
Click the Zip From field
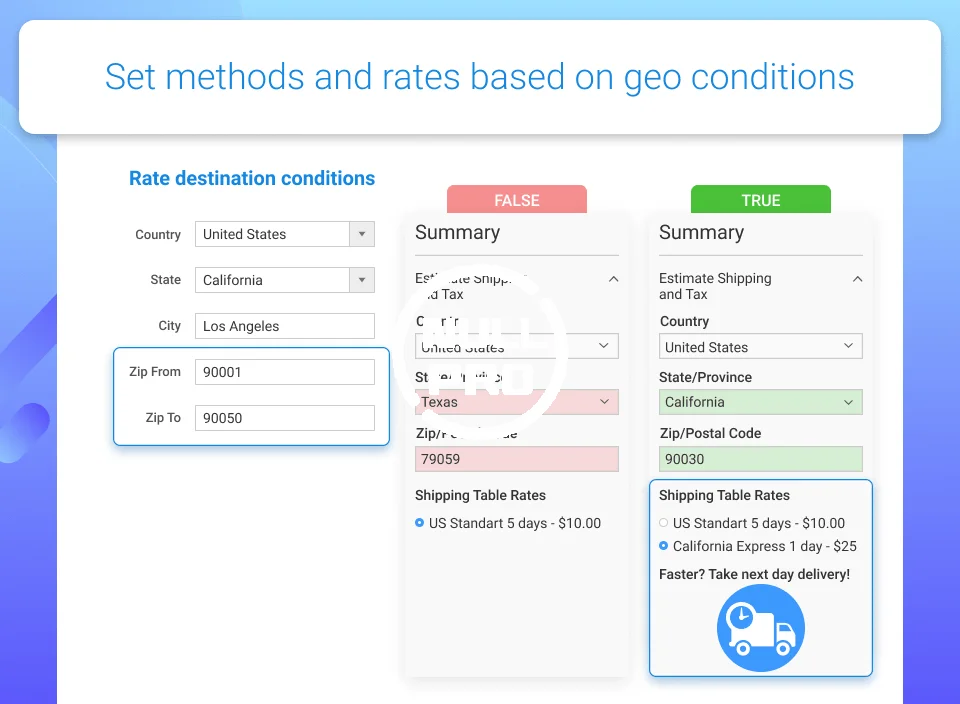[x=285, y=372]
